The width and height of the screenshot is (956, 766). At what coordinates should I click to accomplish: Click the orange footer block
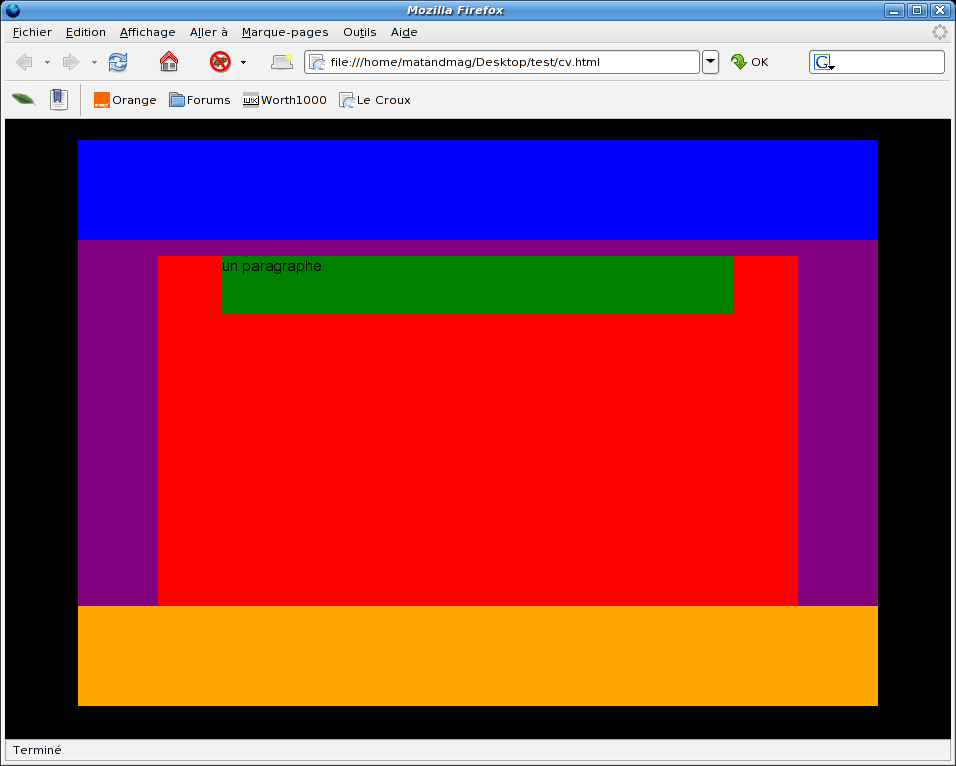(477, 656)
